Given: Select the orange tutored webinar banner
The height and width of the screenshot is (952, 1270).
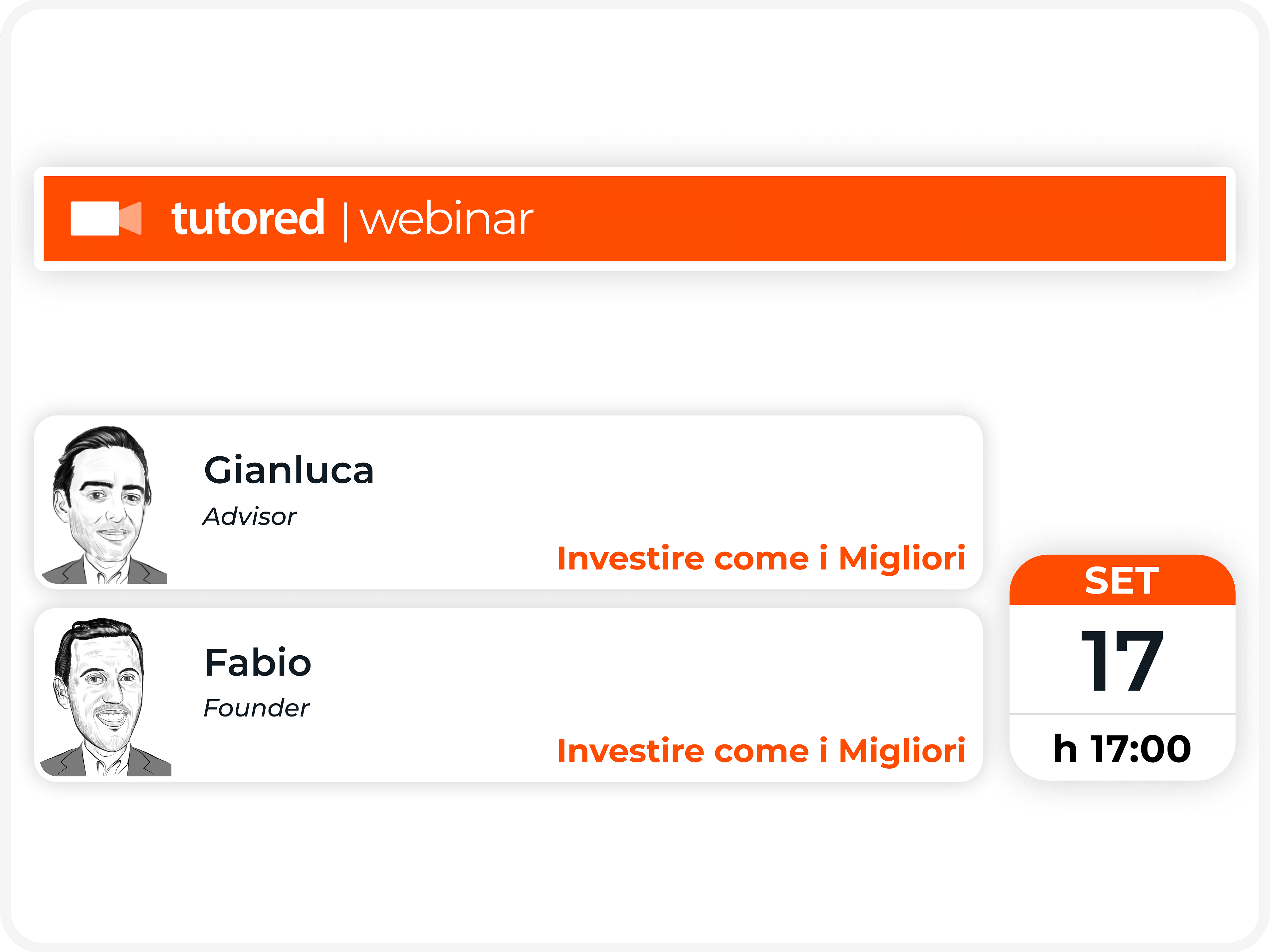Looking at the screenshot, I should pyautogui.click(x=634, y=219).
